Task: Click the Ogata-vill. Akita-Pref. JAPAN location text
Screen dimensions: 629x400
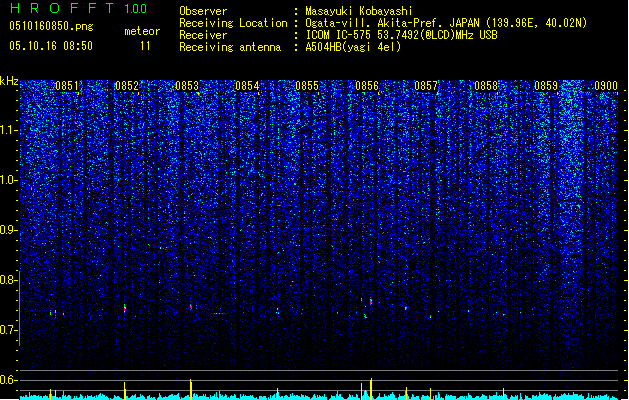Action: (x=446, y=23)
